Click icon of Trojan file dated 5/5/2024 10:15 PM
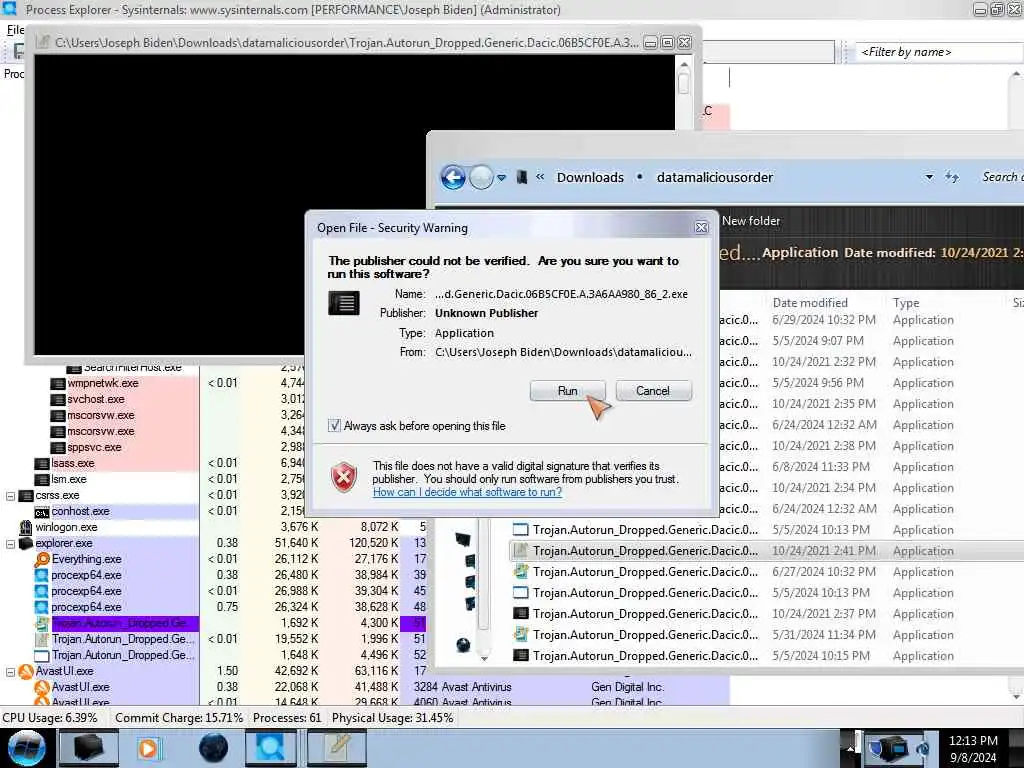This screenshot has height=768, width=1024. coord(520,656)
